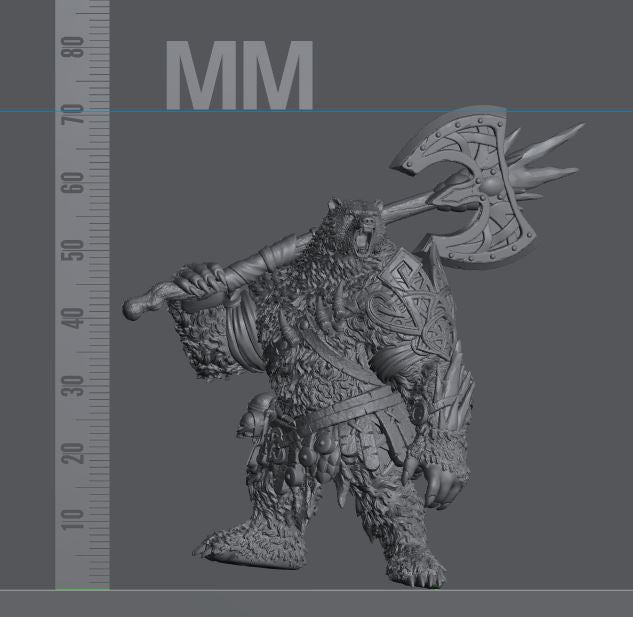Click the 40 mark on the ruler
Viewport: 633px width, 617px height.
tap(72, 318)
